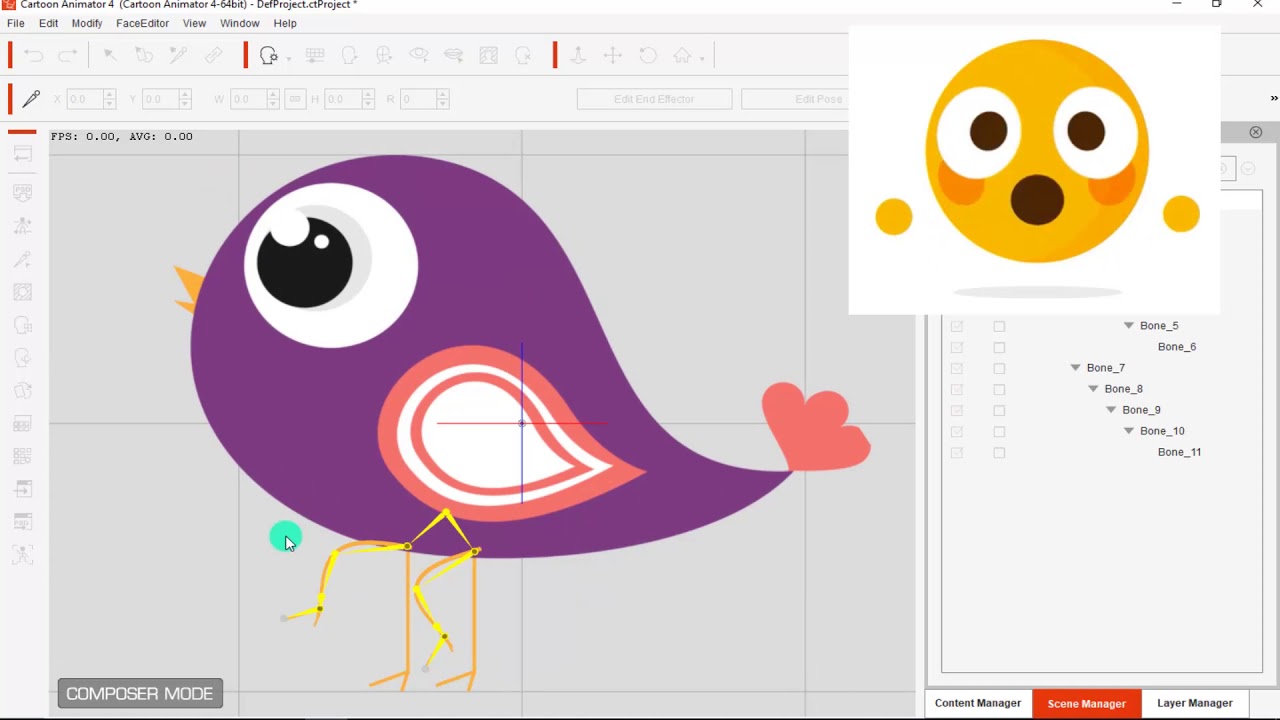Viewport: 1280px width, 720px height.
Task: Click the W width input field
Action: [247, 99]
